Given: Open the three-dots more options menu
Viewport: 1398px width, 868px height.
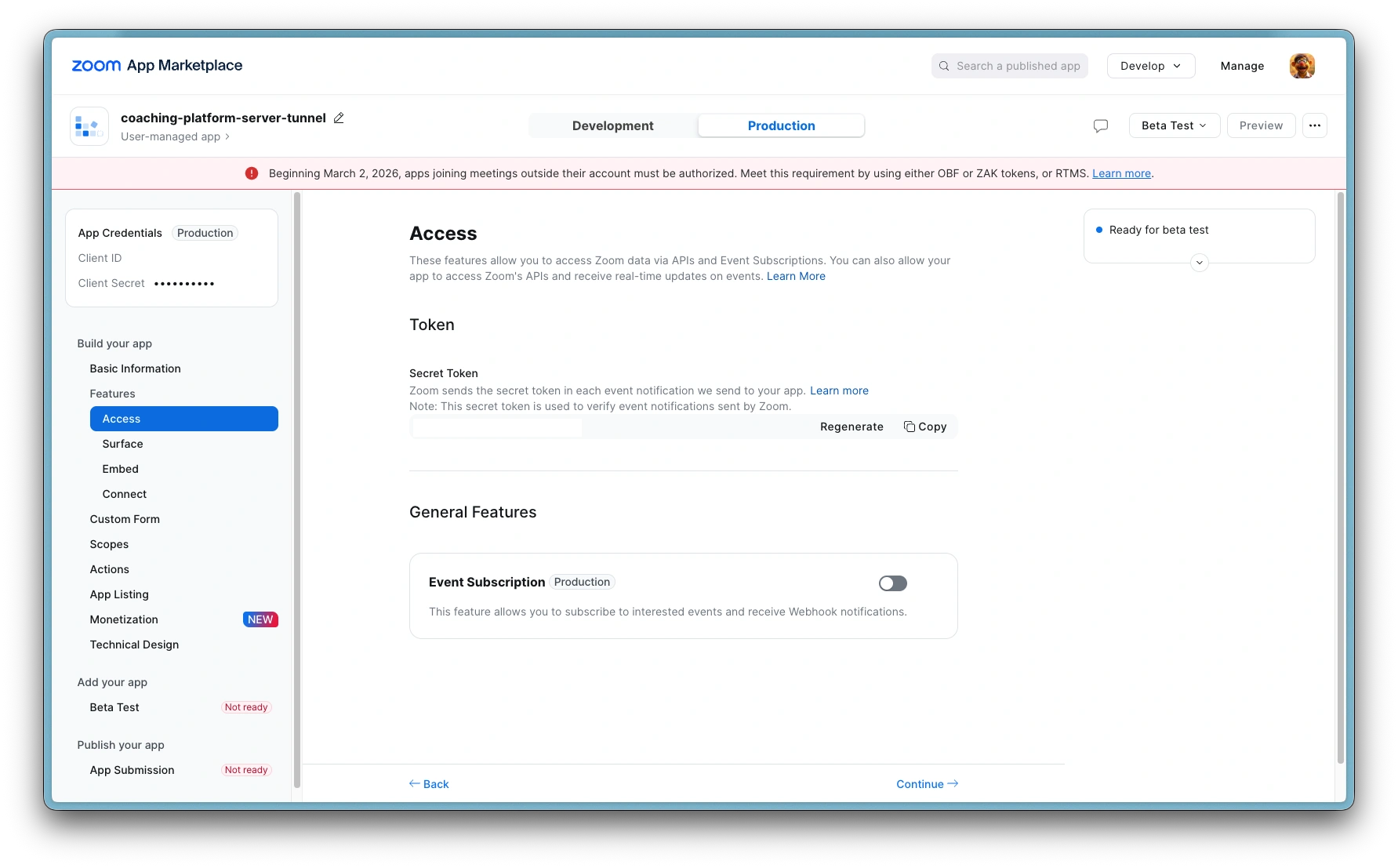Looking at the screenshot, I should coord(1314,125).
